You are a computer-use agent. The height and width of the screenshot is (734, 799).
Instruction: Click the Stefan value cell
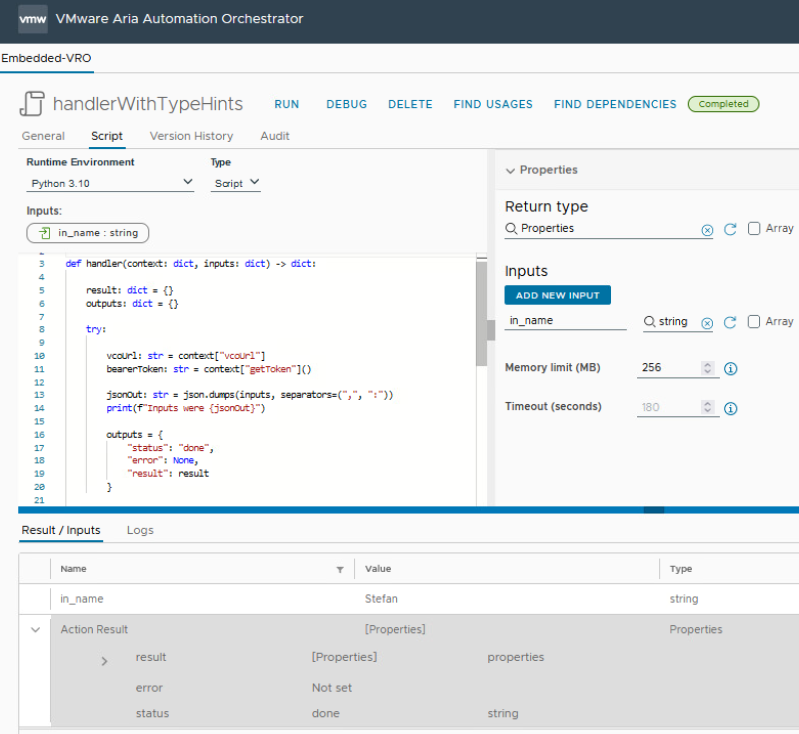tap(381, 599)
